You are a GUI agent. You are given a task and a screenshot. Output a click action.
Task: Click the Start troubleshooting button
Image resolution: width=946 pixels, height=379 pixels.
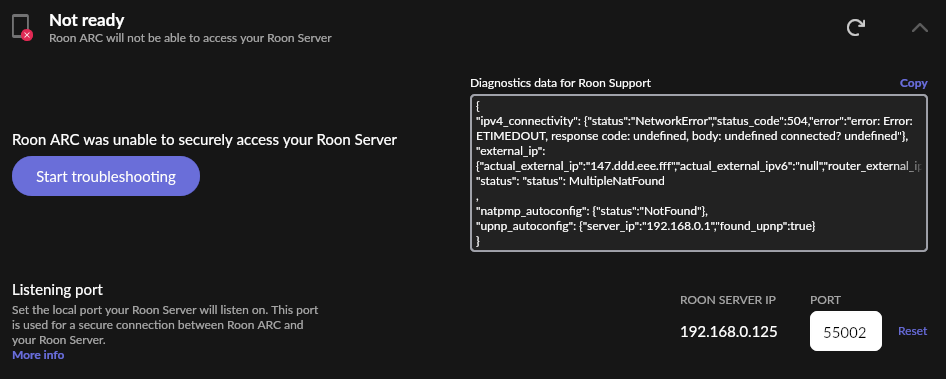[106, 176]
